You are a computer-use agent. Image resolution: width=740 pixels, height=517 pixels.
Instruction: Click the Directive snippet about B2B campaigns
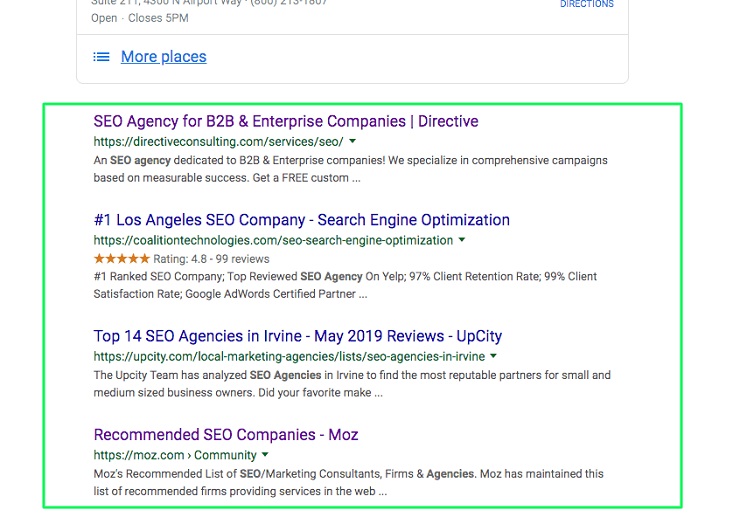(351, 169)
